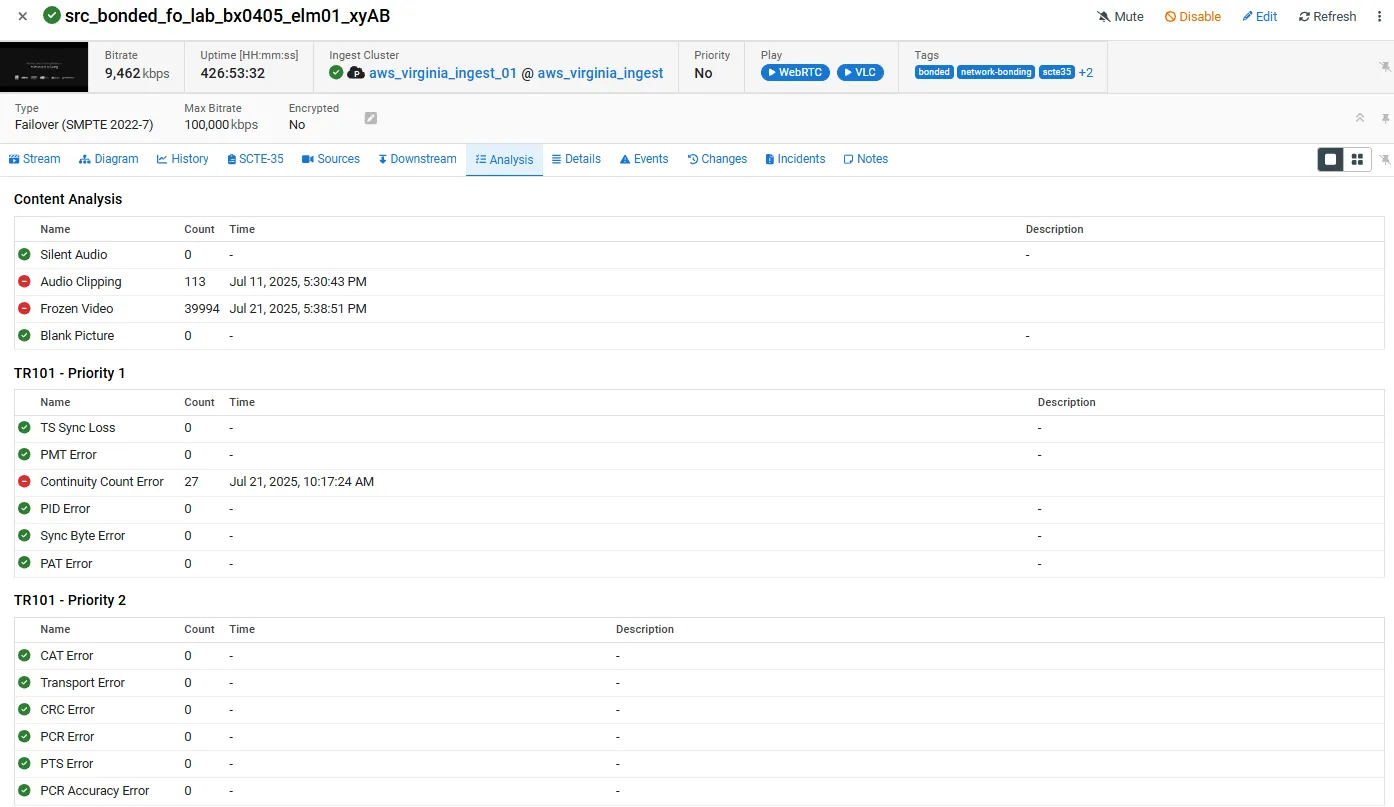Click the green check icon in Ingest Cluster
This screenshot has width=1394, height=807.
pos(337,73)
